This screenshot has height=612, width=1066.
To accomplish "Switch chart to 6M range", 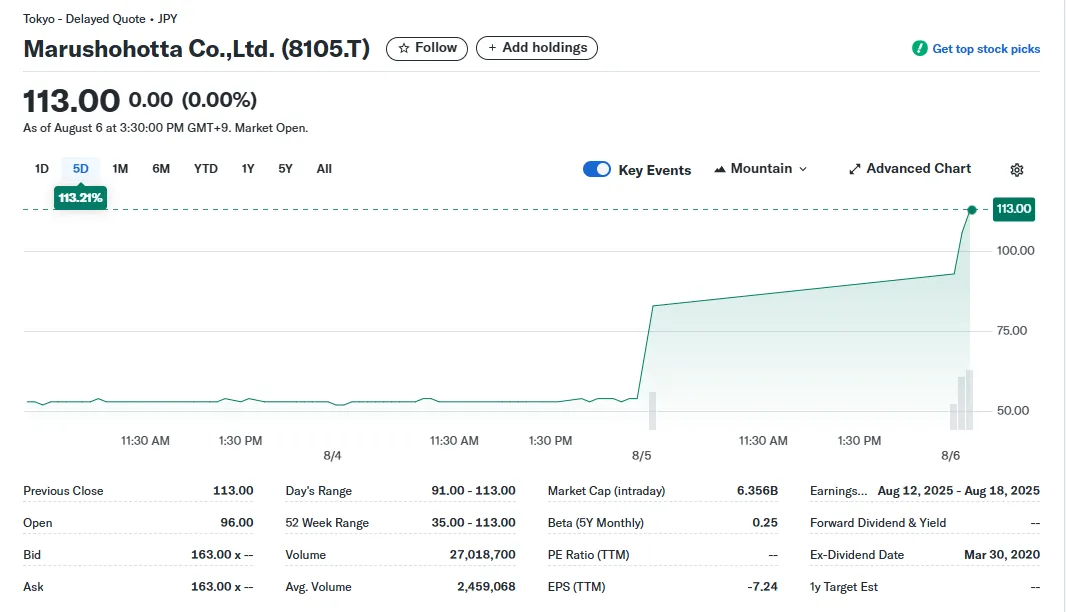I will [161, 169].
